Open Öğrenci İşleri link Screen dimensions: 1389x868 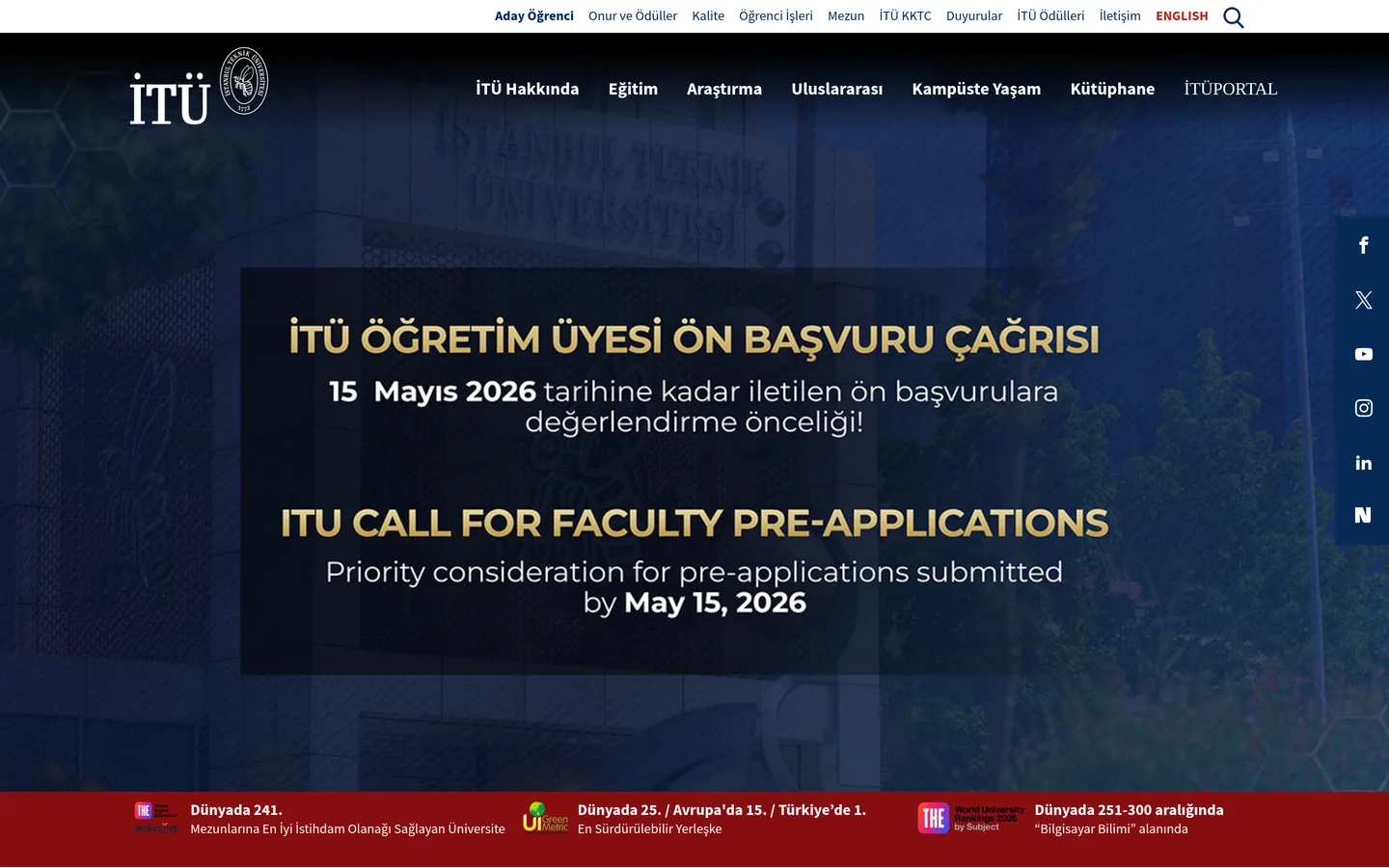click(776, 15)
